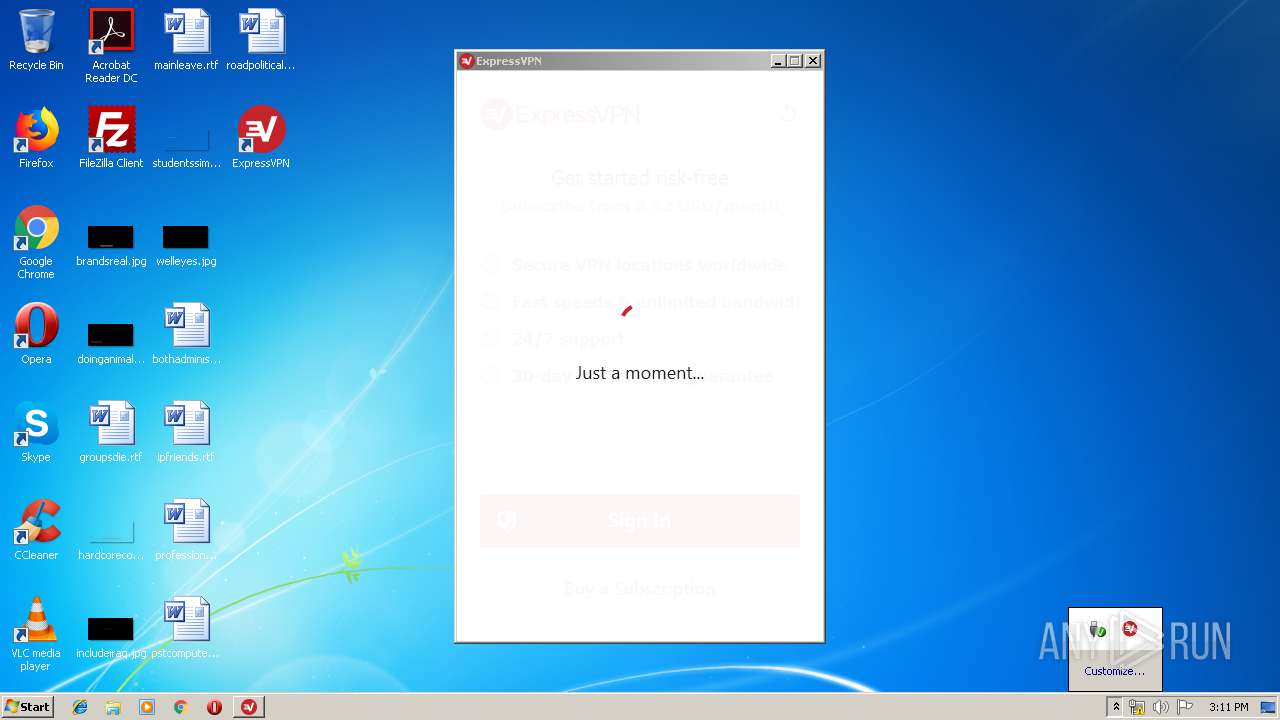Viewport: 1280px width, 720px height.
Task: Open Opera desktop shortcut
Action: (36, 334)
